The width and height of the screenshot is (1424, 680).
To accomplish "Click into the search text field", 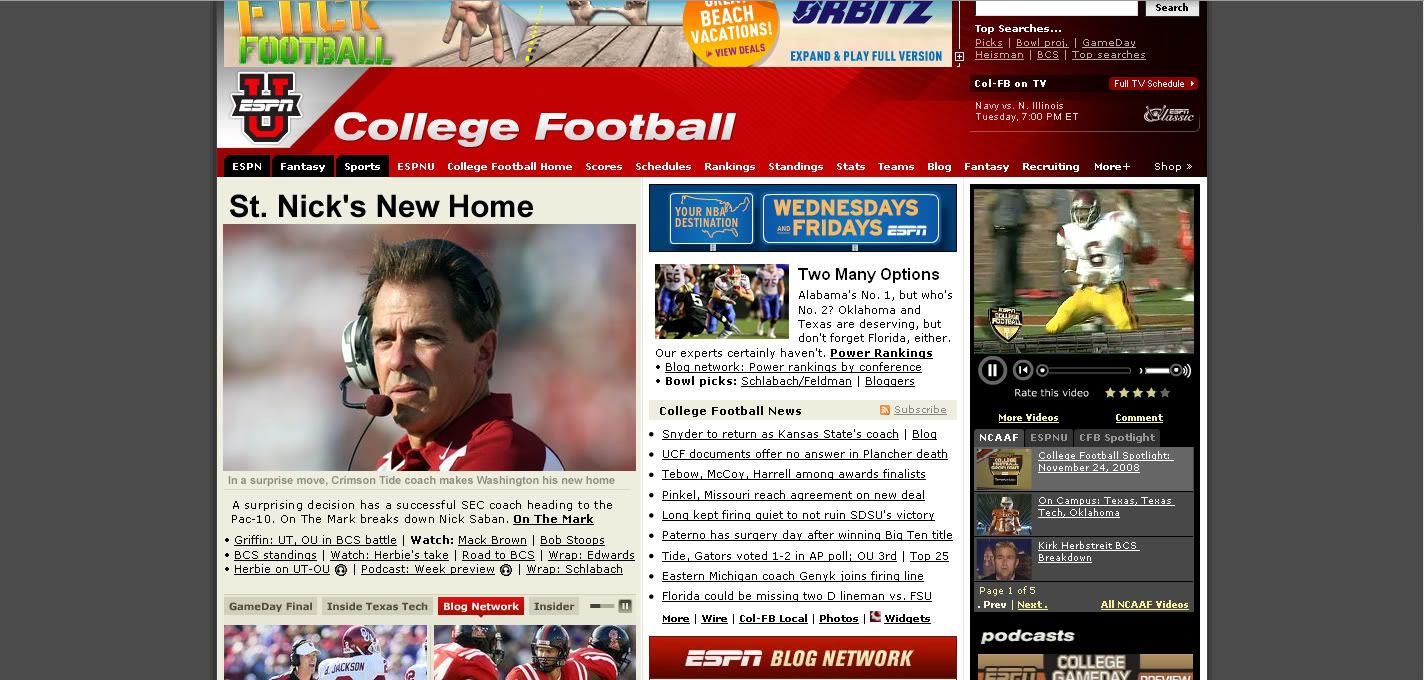I will point(1056,8).
